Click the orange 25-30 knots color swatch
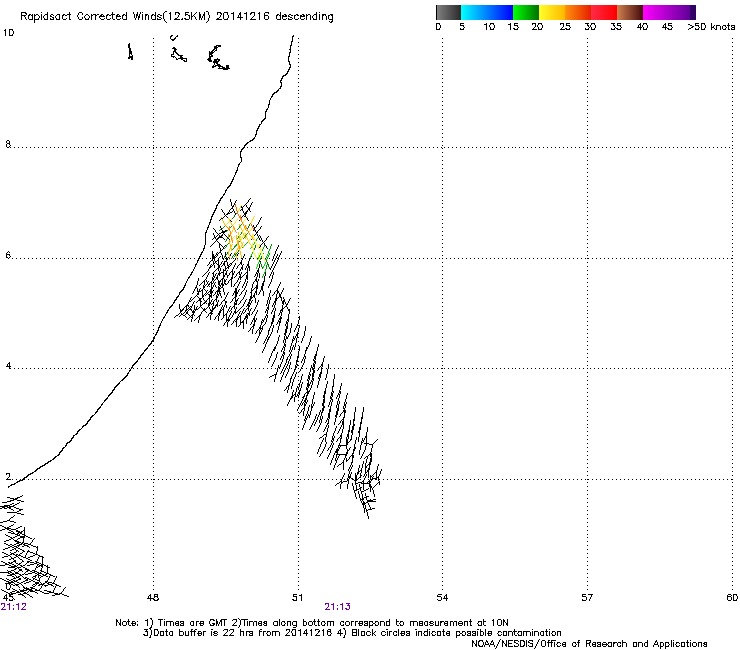 (578, 12)
